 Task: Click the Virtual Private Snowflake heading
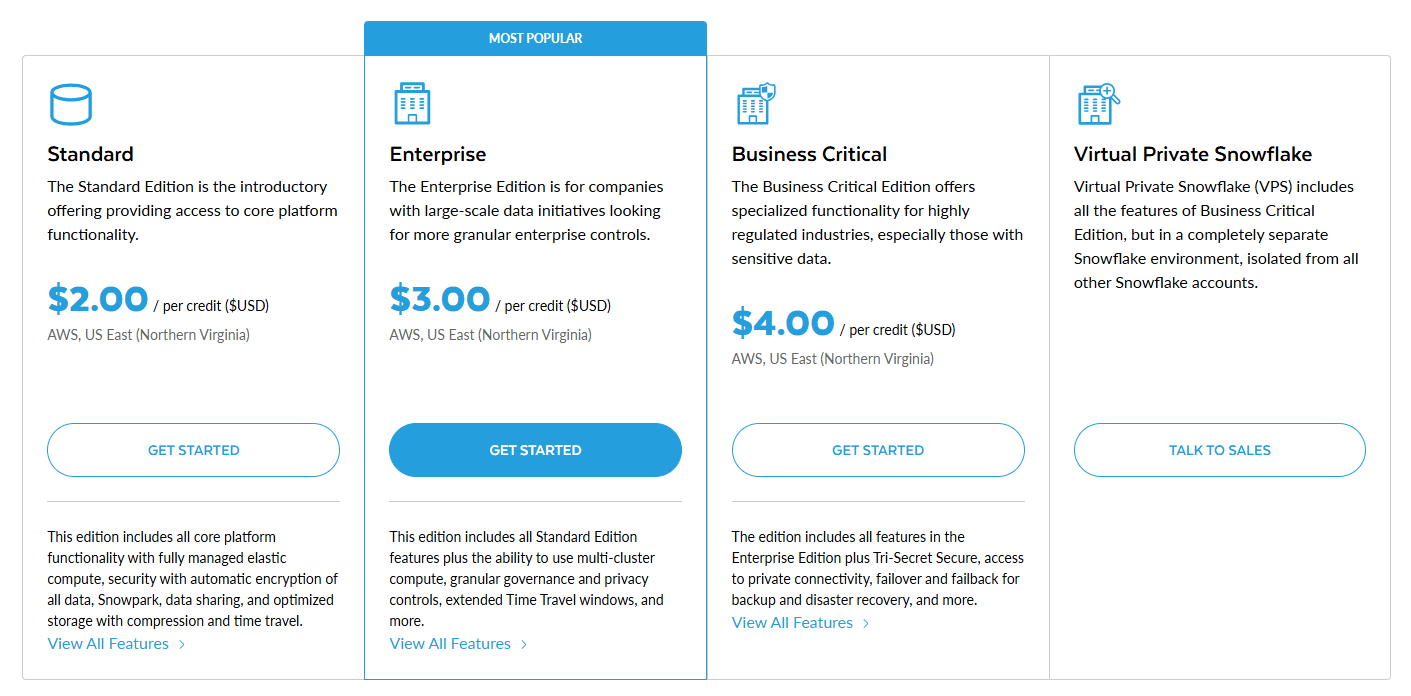click(x=1193, y=154)
